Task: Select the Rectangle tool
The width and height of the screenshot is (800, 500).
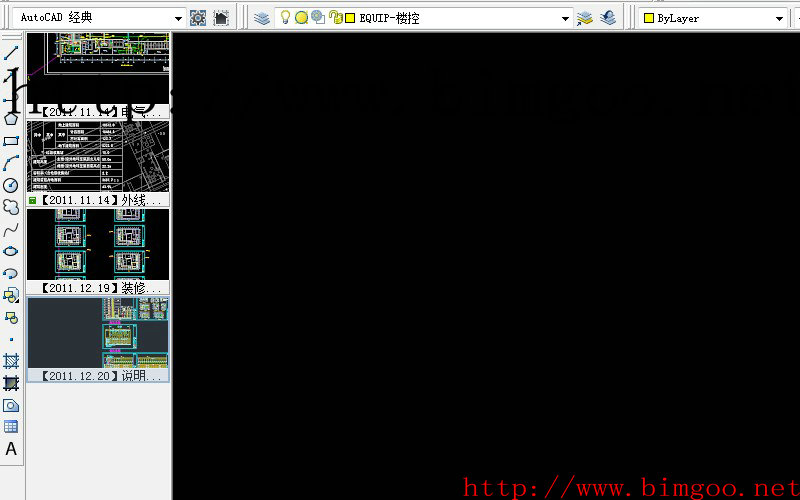Action: [x=11, y=141]
